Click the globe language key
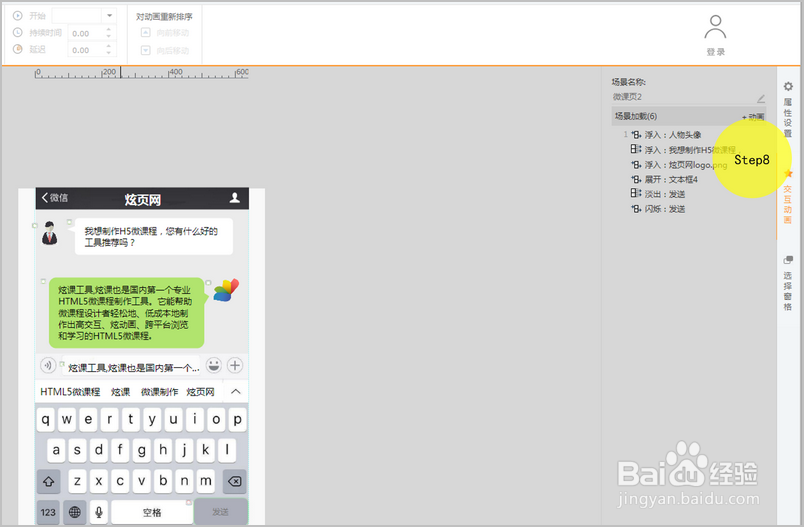The height and width of the screenshot is (527, 804). [75, 512]
